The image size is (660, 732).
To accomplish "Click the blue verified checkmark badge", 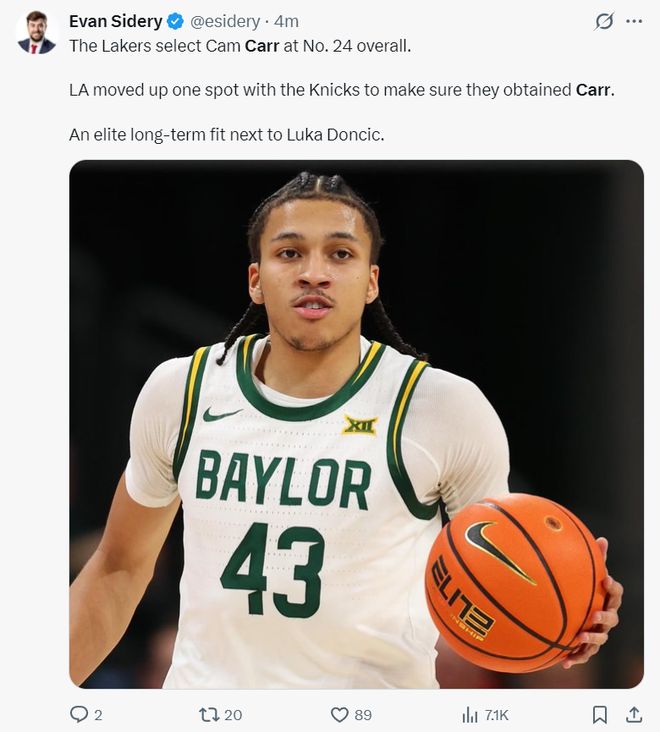I will click(x=175, y=21).
